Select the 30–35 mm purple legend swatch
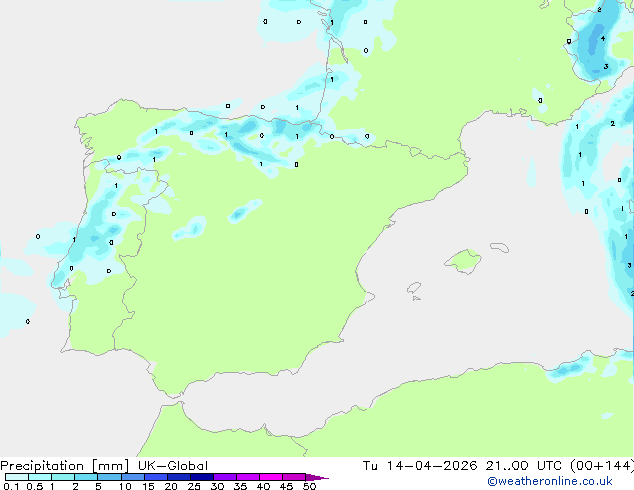 (x=225, y=477)
